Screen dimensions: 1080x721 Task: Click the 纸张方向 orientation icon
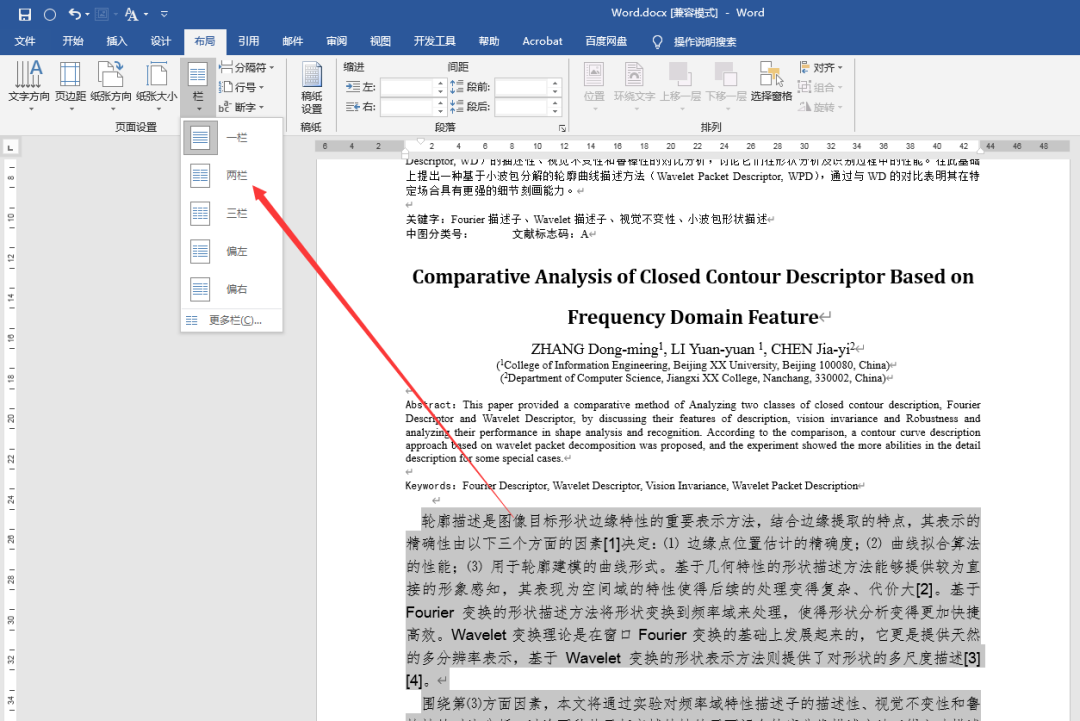[x=111, y=86]
